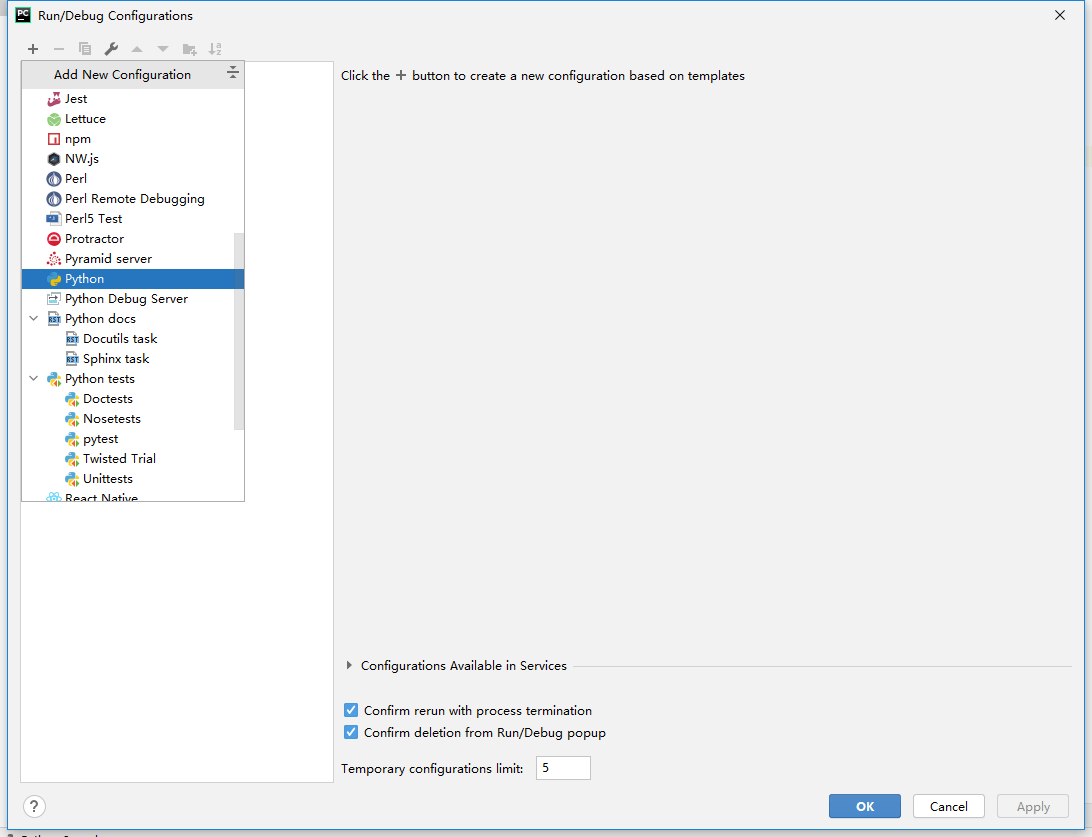Collapse the Python docs group arrow
Screen dimensions: 1092x837
[33, 318]
